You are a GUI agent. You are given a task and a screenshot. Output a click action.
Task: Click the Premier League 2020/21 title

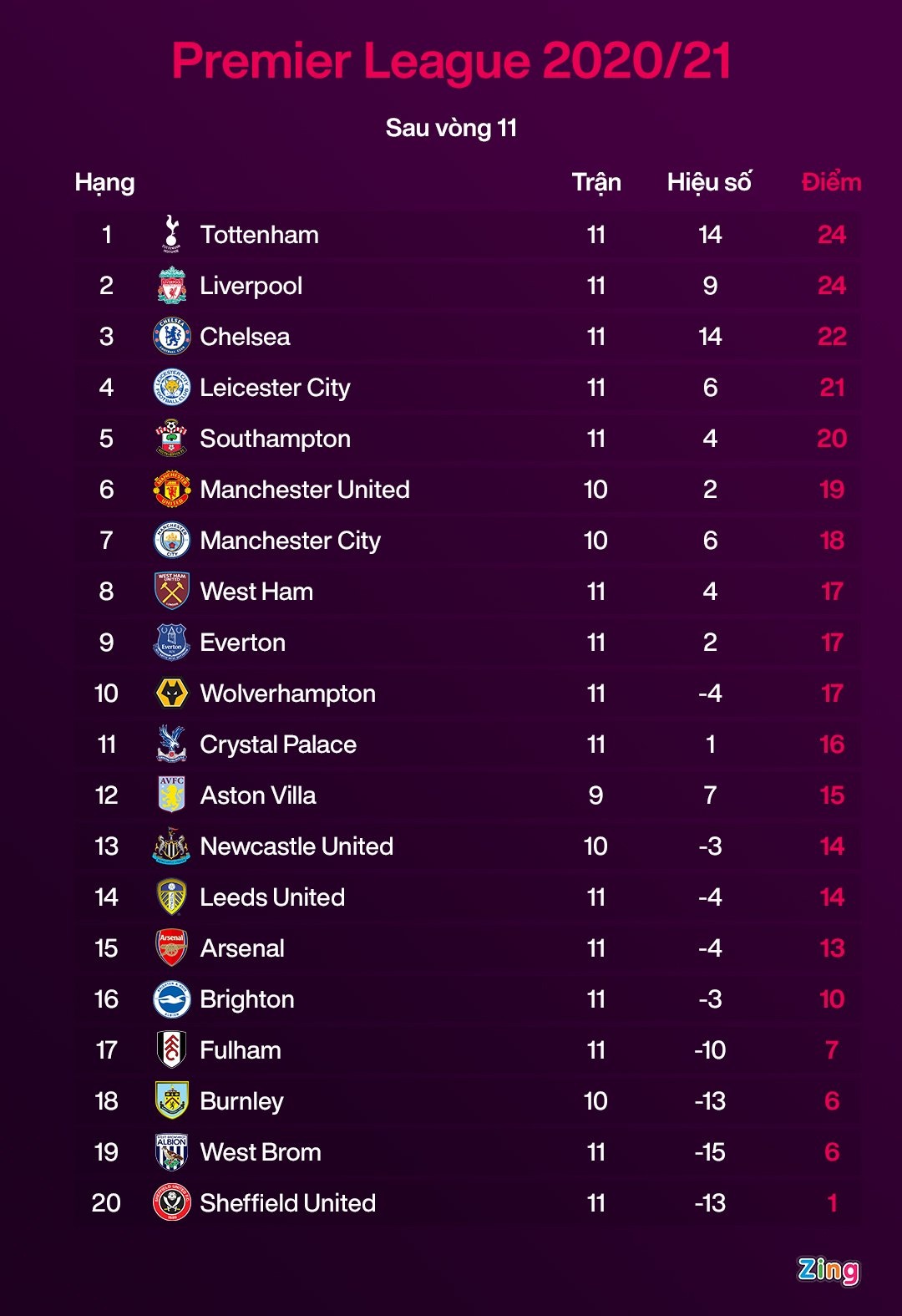(x=451, y=61)
